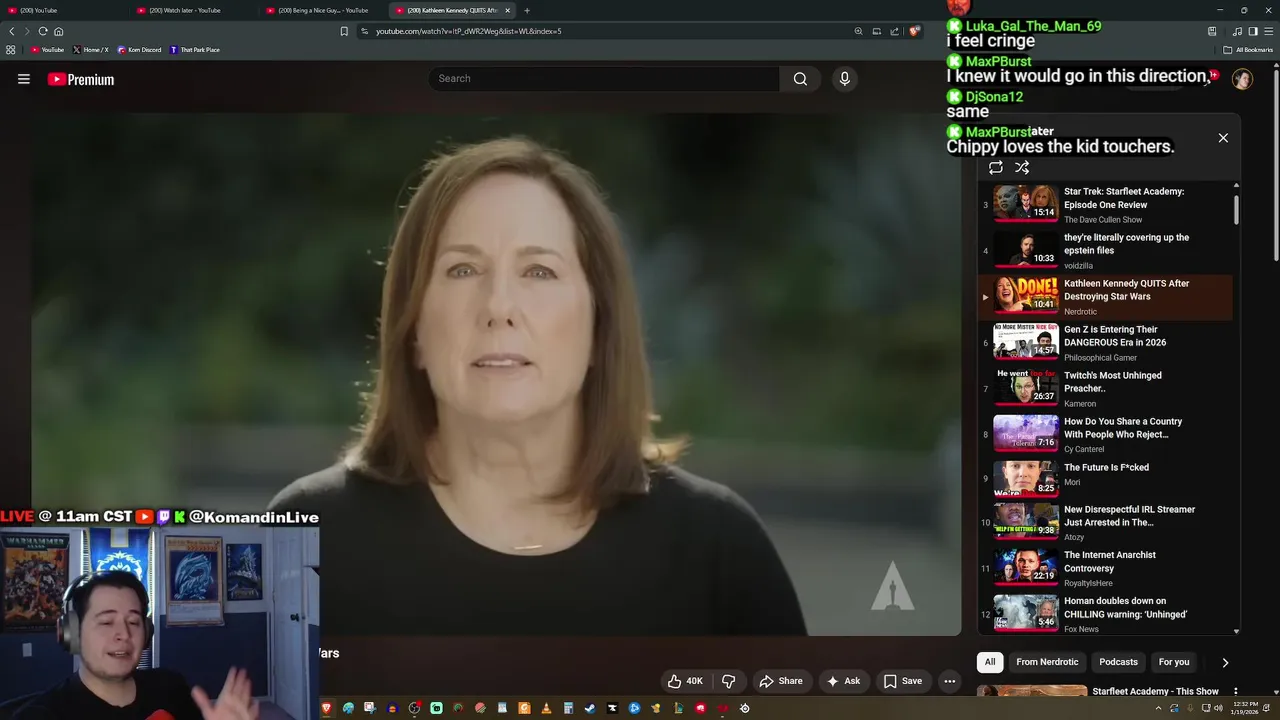Toggle playlist shuffle
1280x720 pixels.
coord(1022,168)
